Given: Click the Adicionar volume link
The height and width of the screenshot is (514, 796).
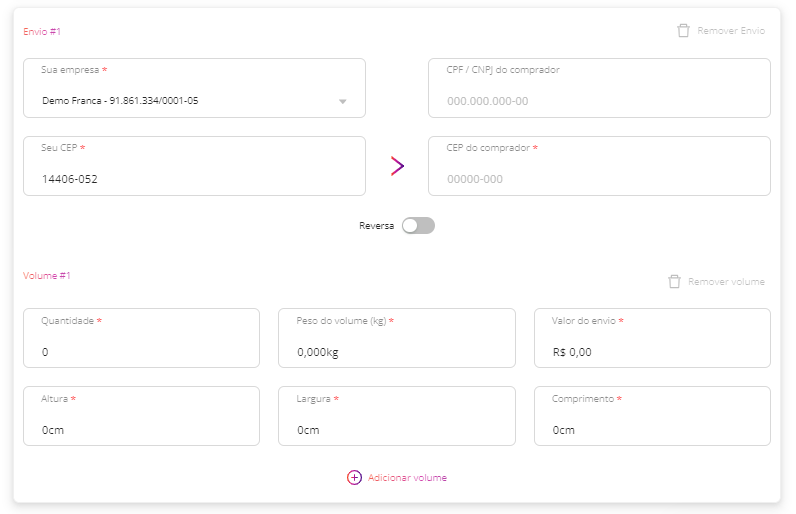Looking at the screenshot, I should (407, 477).
